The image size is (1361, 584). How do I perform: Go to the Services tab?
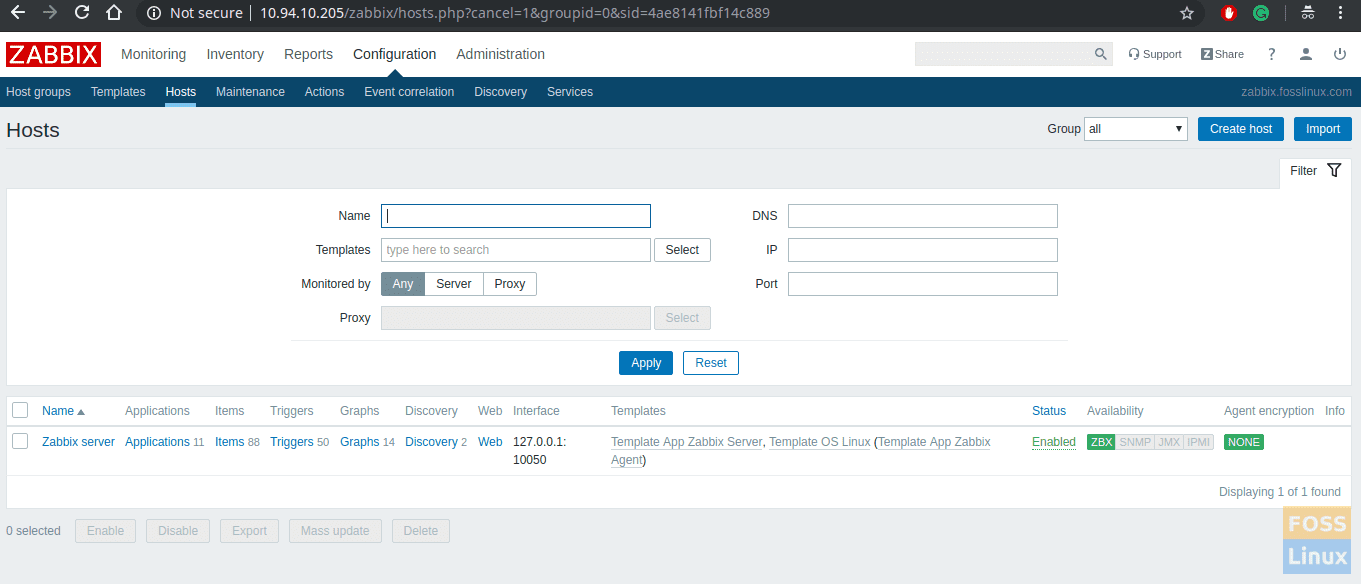[570, 92]
